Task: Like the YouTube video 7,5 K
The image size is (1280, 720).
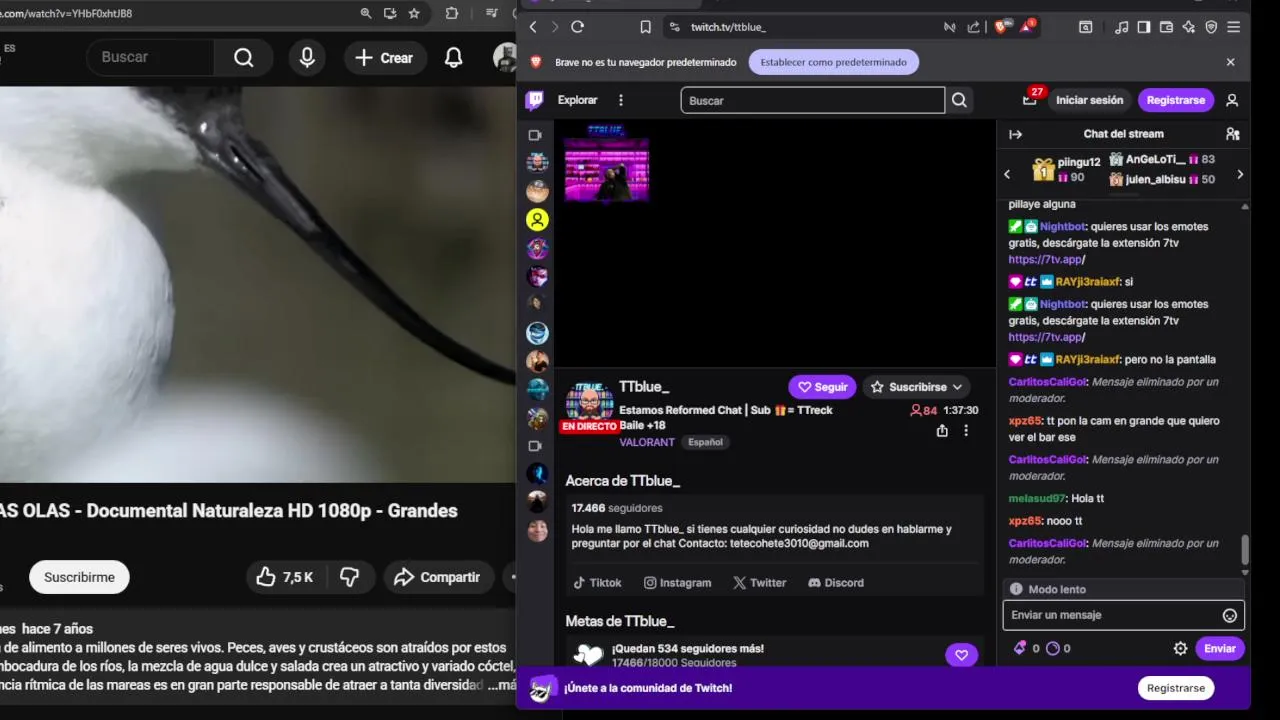Action: tap(286, 577)
